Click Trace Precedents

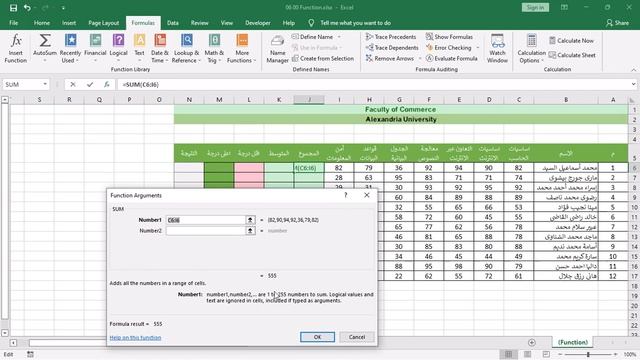coord(391,37)
